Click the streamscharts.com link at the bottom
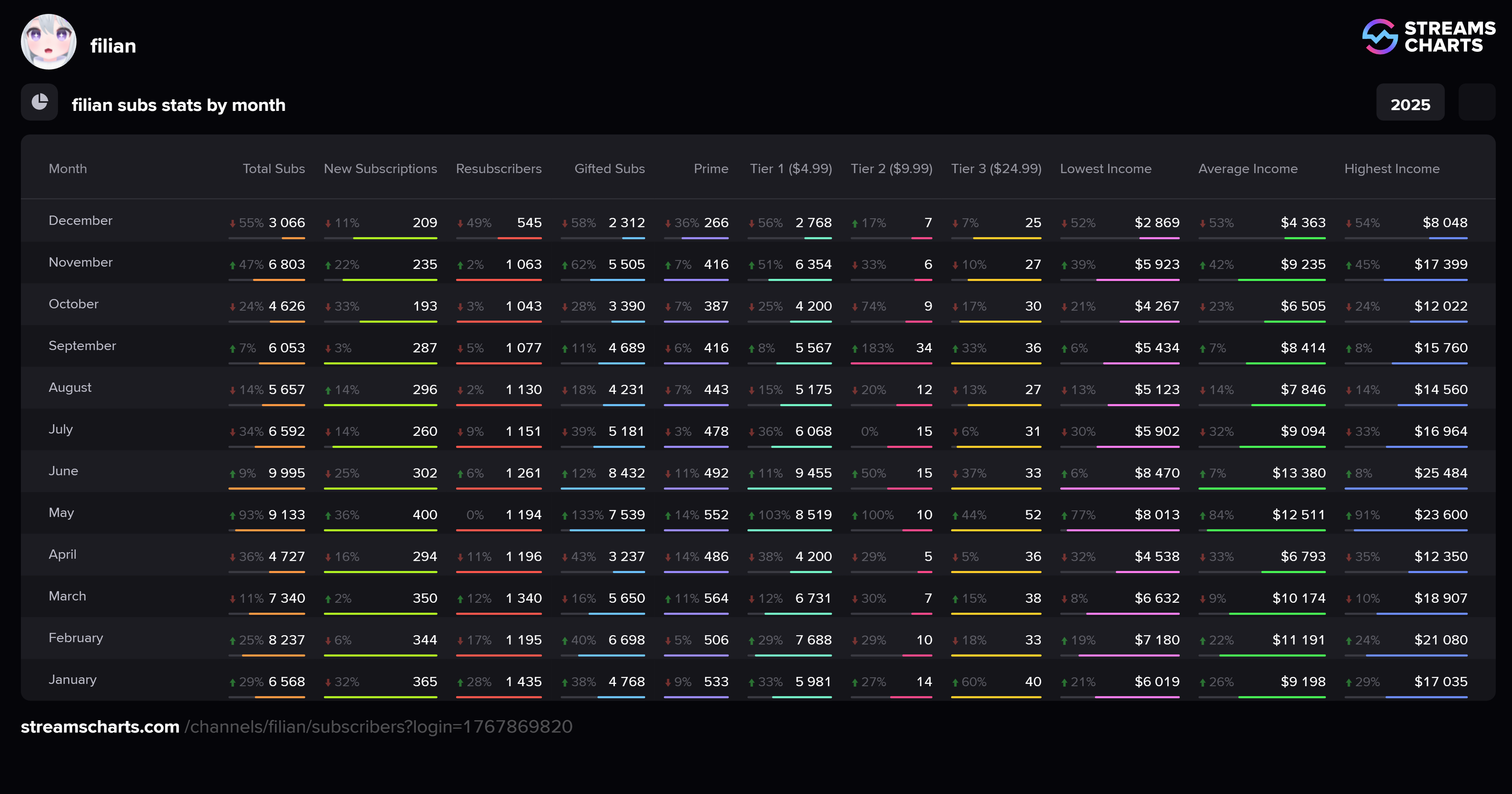 pyautogui.click(x=100, y=726)
